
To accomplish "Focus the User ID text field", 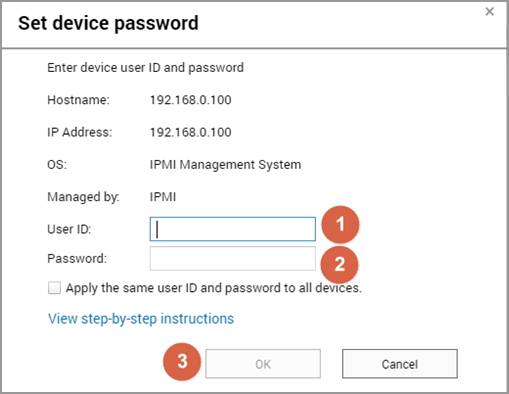I will 233,229.
